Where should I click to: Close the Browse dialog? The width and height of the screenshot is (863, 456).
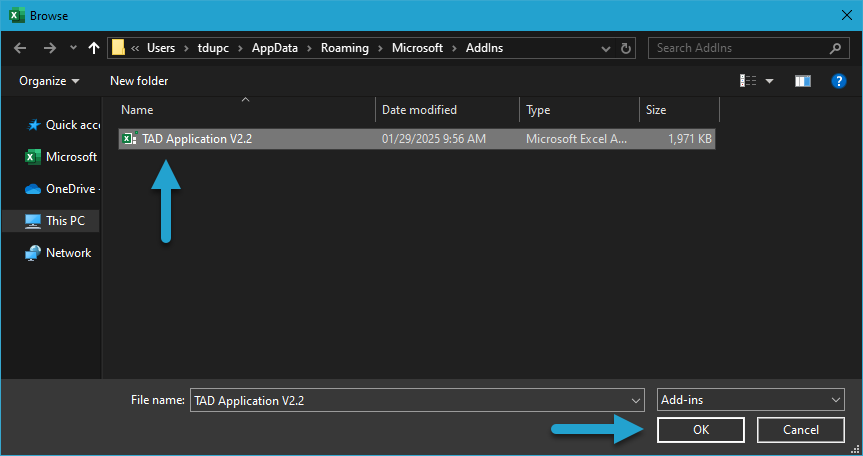847,16
